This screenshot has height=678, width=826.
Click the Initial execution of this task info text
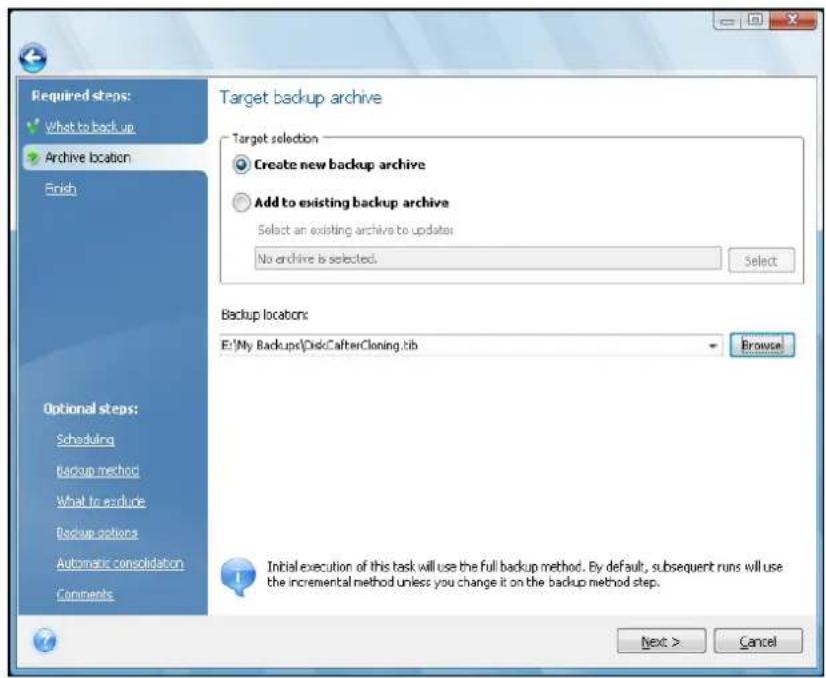coord(525,575)
